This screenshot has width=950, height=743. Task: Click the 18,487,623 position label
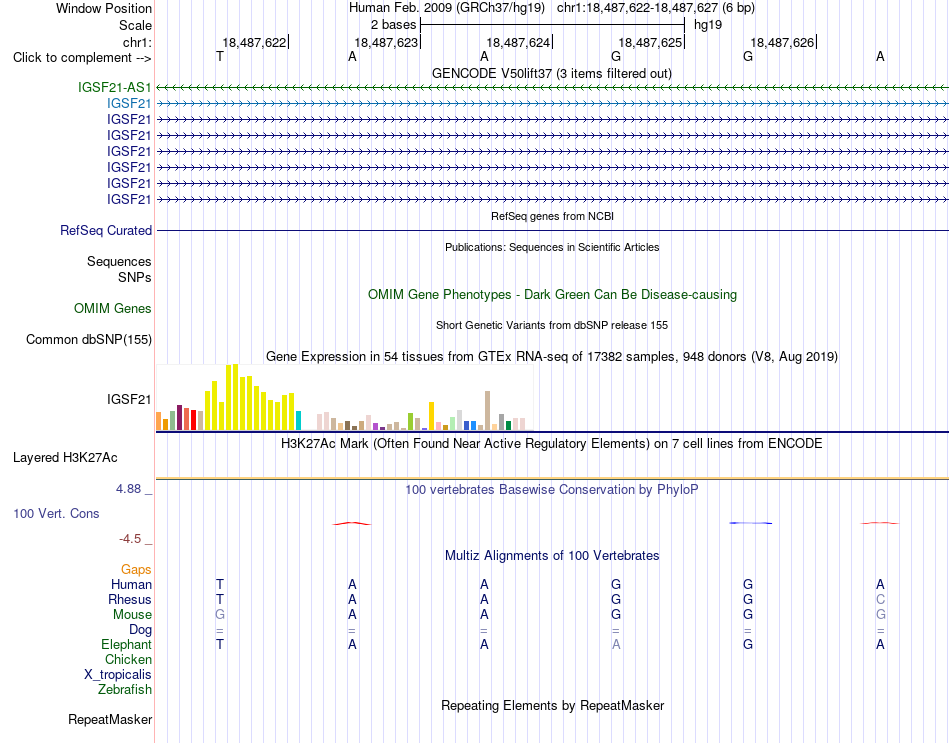pos(386,42)
